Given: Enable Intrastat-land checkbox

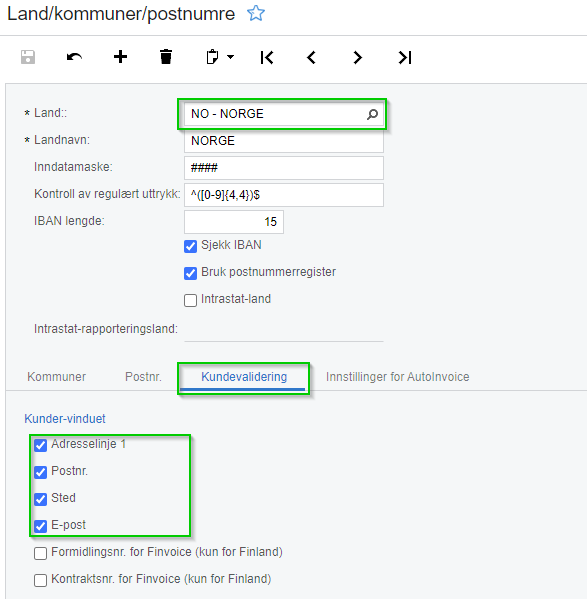Looking at the screenshot, I should pos(191,300).
